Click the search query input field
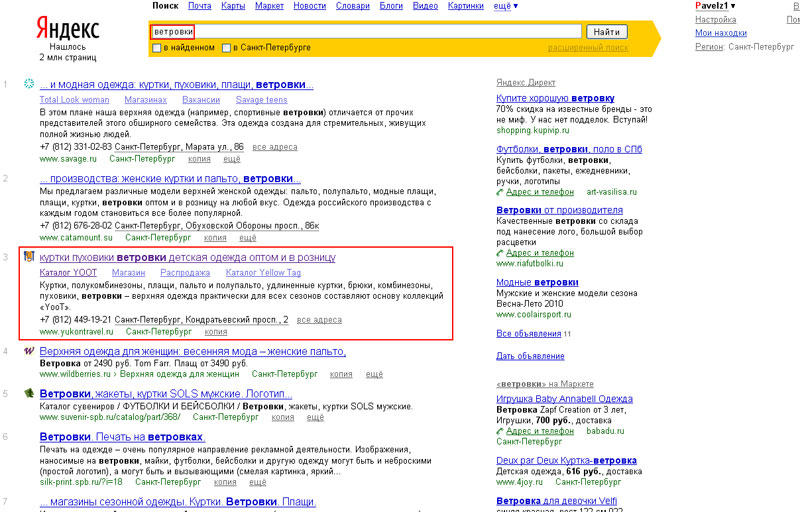Image resolution: width=800 pixels, height=512 pixels. [x=366, y=32]
